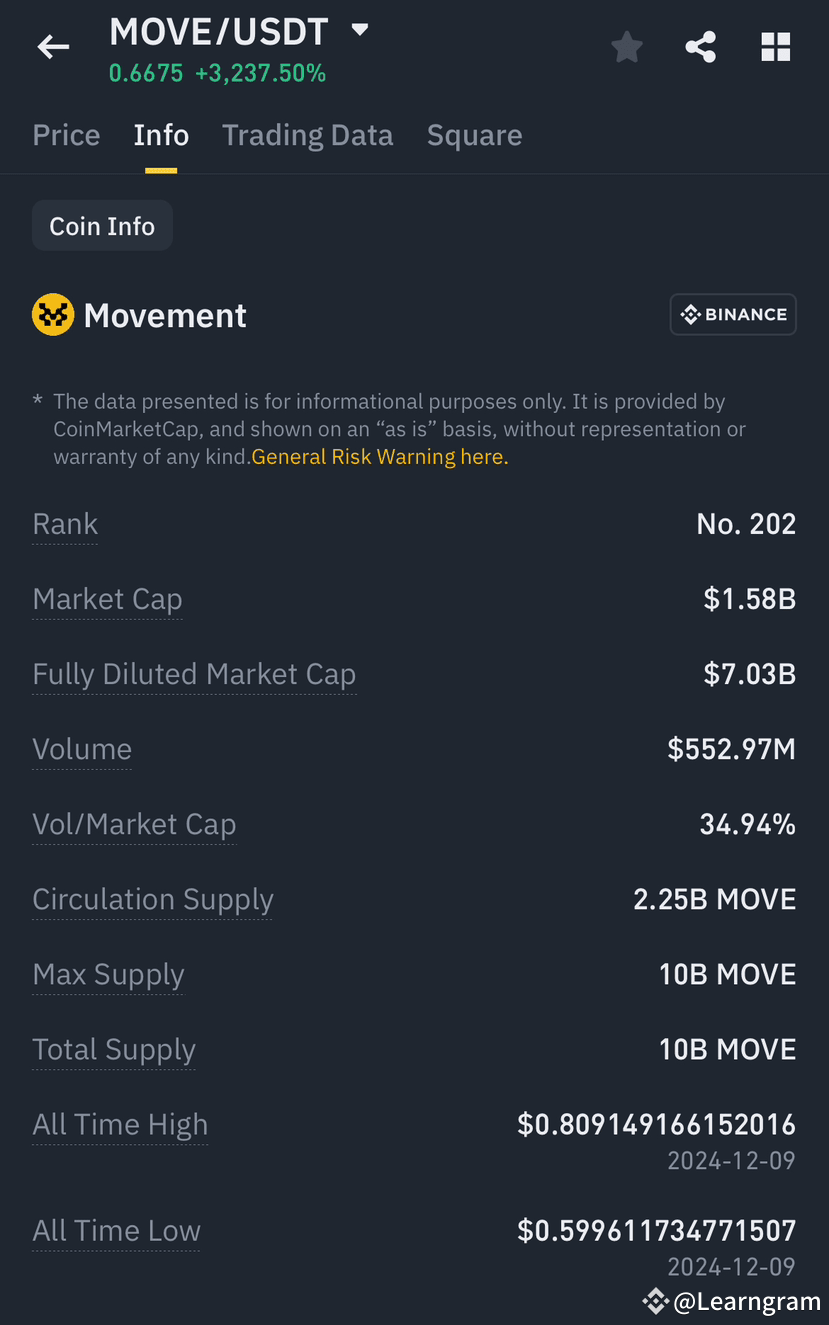Expand the Market Cap definition

point(107,599)
